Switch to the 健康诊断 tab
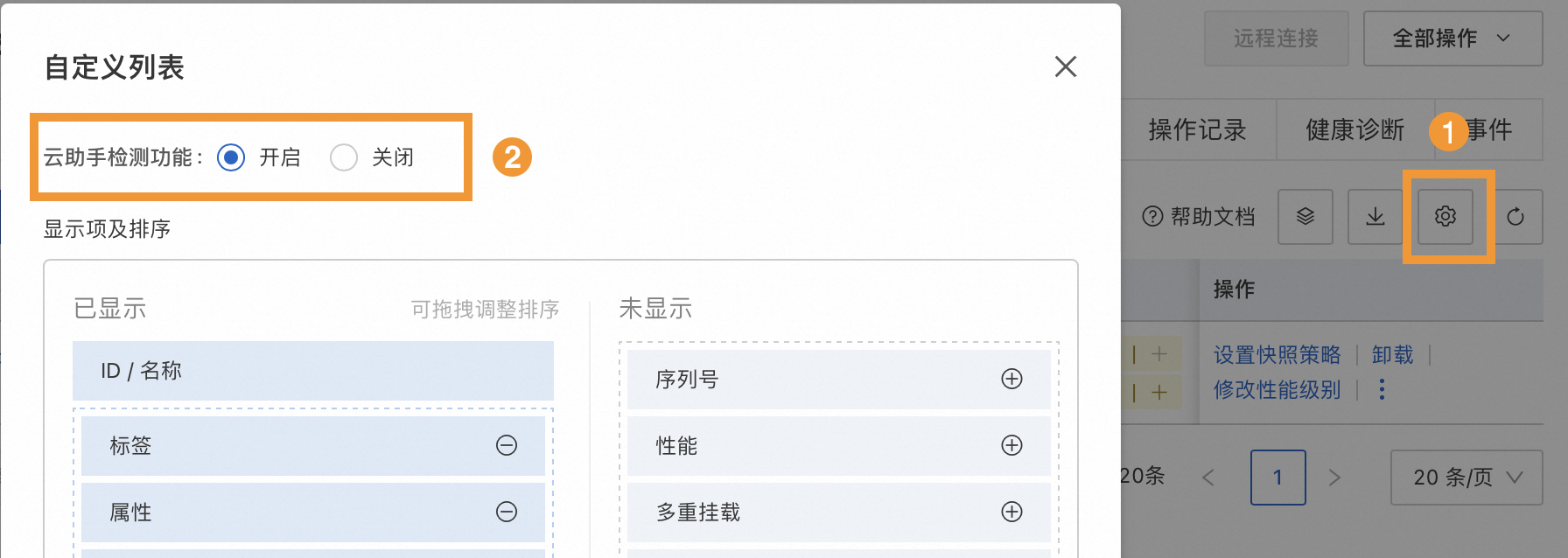Viewport: 1568px width, 558px height. [x=1354, y=129]
